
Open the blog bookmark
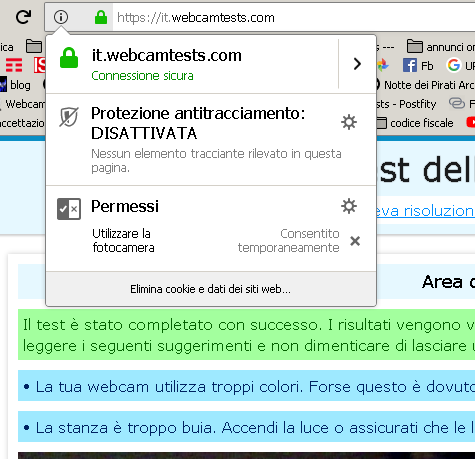(15, 85)
